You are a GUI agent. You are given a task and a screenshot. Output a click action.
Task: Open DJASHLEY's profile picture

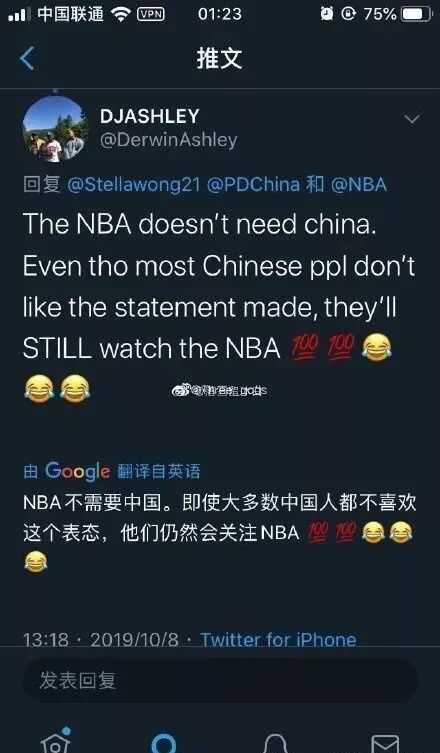coord(55,130)
